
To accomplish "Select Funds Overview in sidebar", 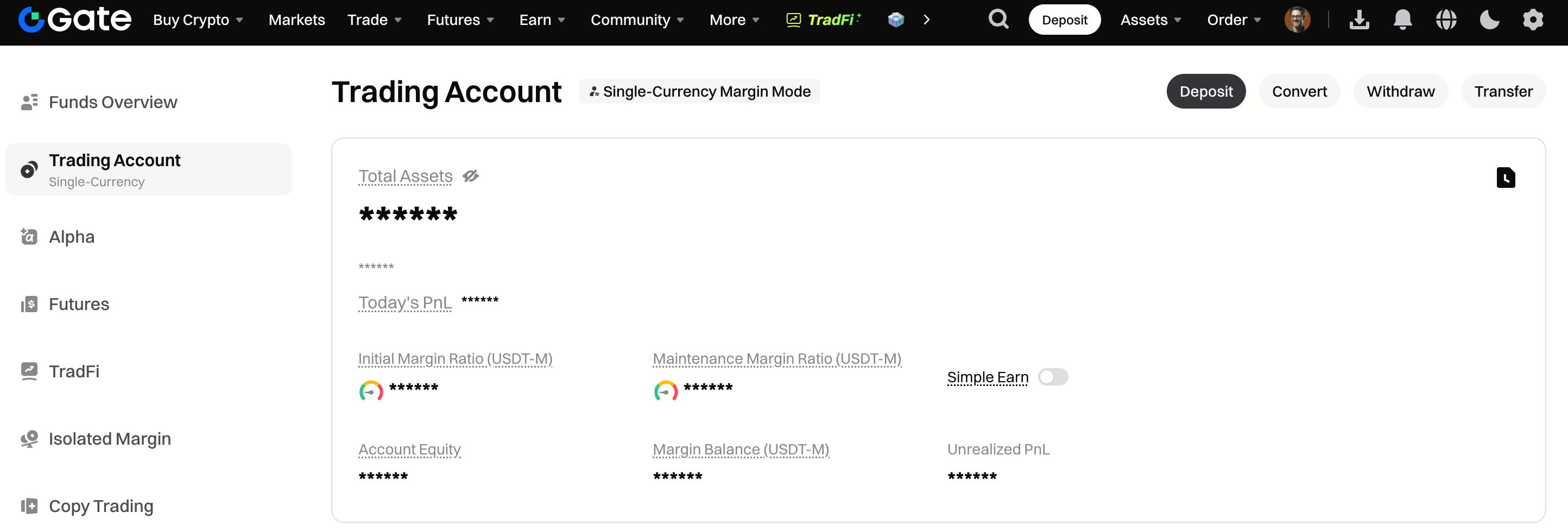I will tap(112, 102).
